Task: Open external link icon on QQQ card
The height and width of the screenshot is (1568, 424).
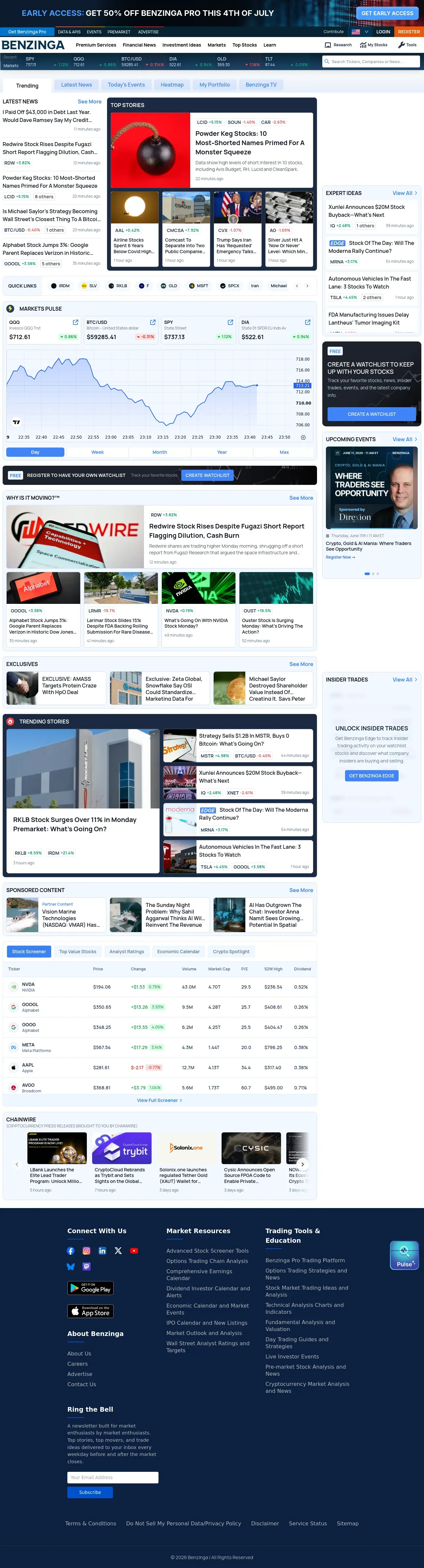Action: [x=75, y=322]
